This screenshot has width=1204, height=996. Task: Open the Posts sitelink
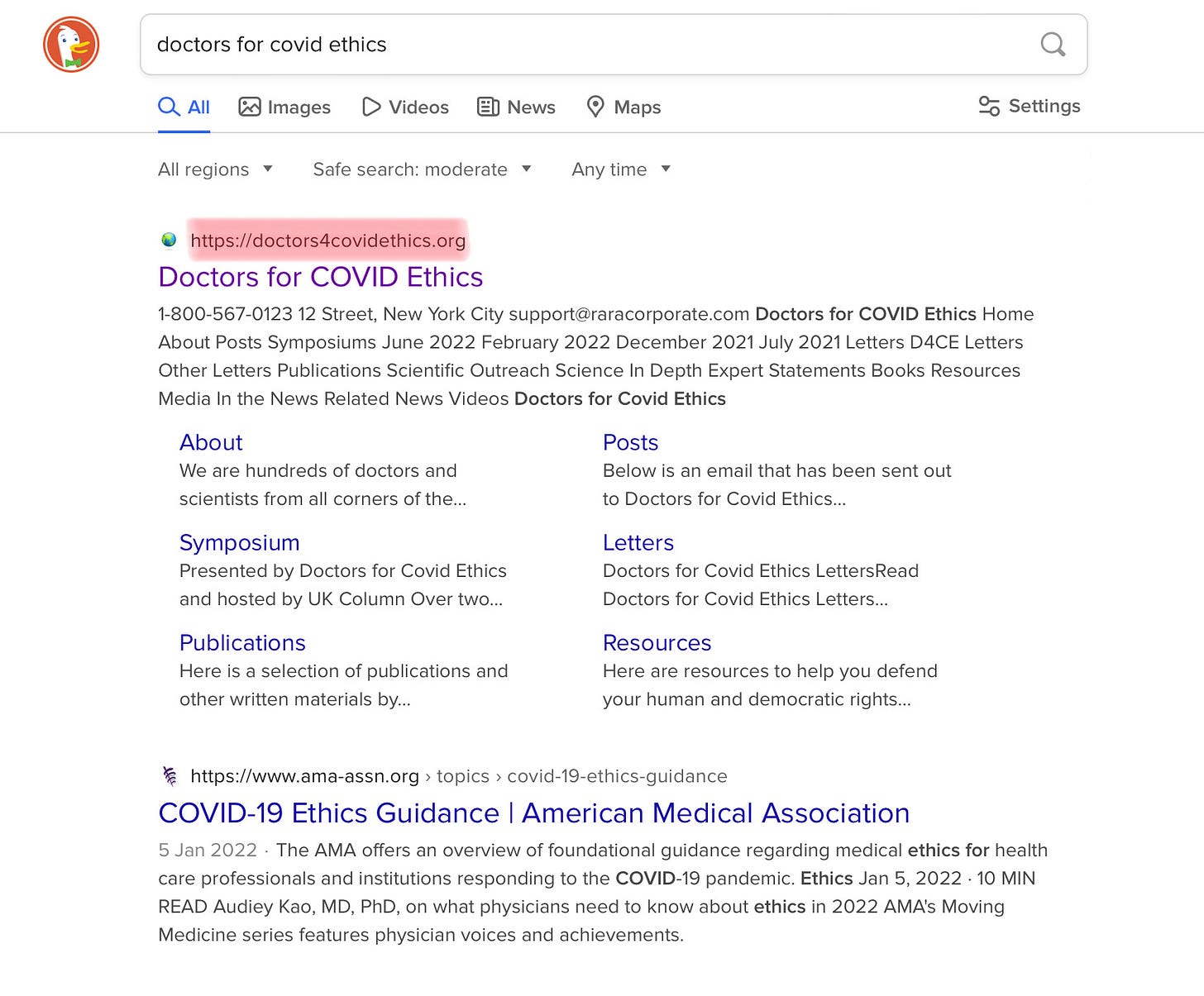[x=630, y=442]
